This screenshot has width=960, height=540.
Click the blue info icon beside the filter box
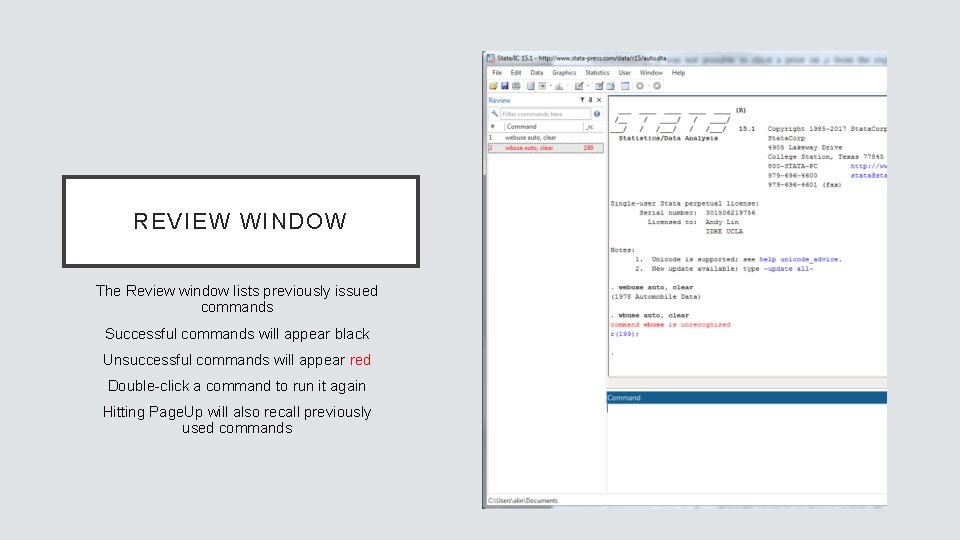coord(597,114)
